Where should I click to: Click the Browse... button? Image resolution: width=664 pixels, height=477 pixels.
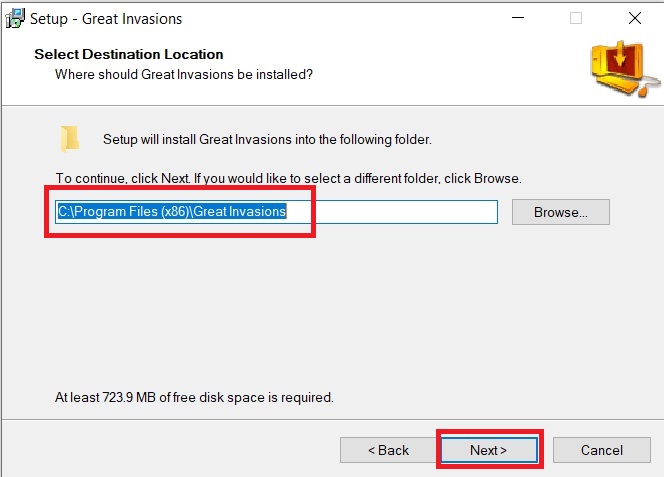click(561, 212)
